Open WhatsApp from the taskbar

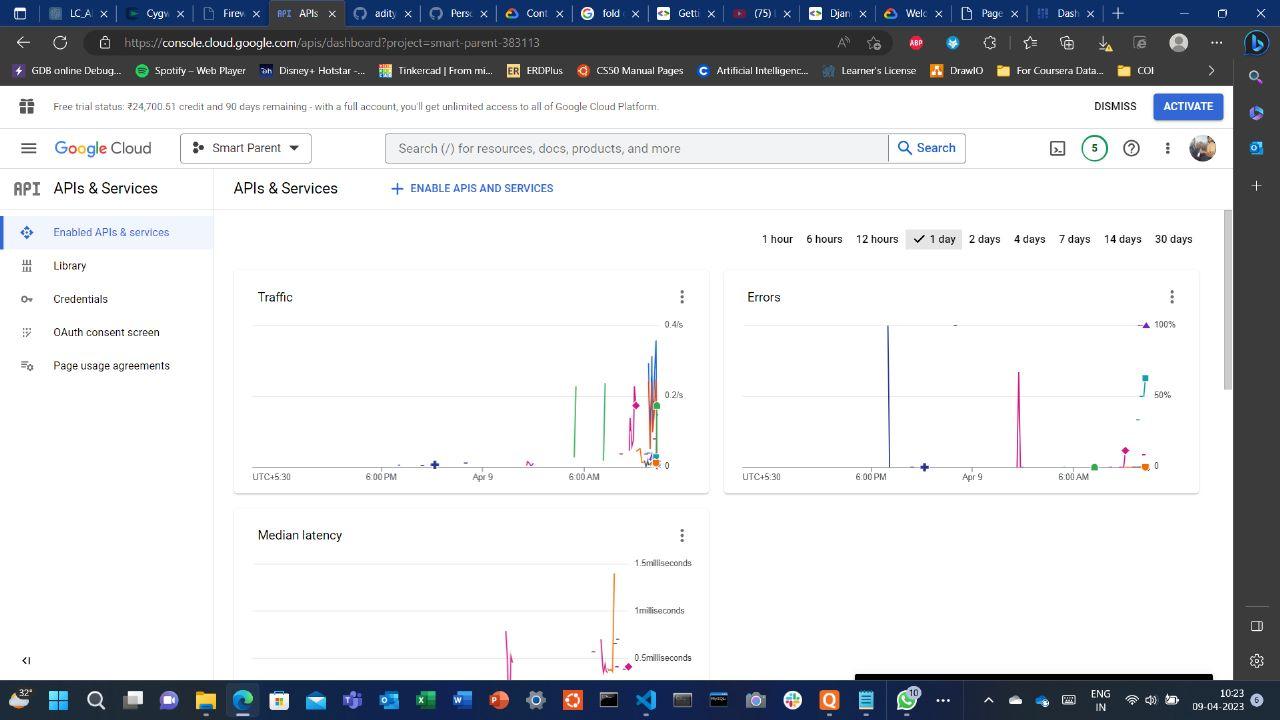[907, 700]
